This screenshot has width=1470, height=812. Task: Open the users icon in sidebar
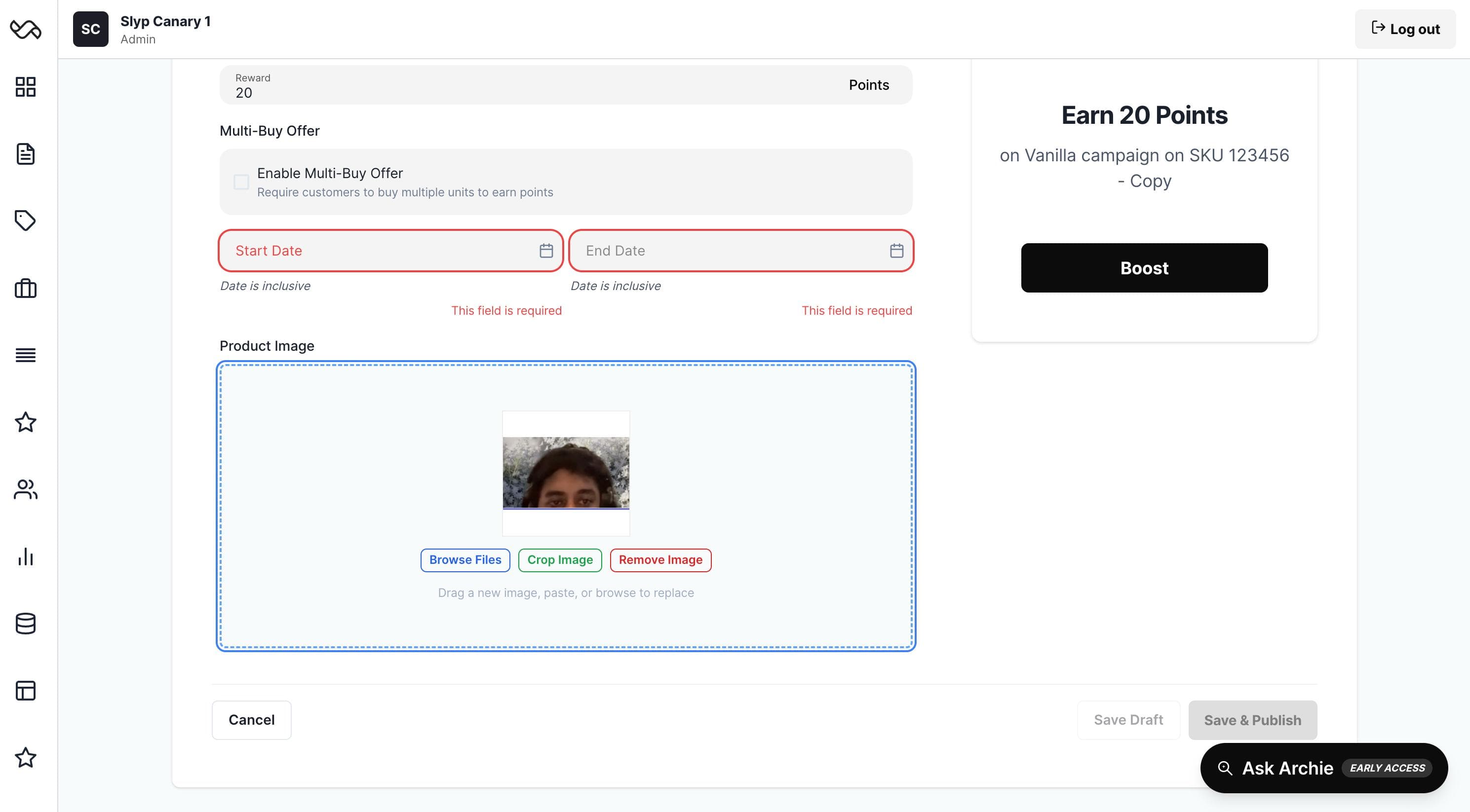pyautogui.click(x=26, y=489)
